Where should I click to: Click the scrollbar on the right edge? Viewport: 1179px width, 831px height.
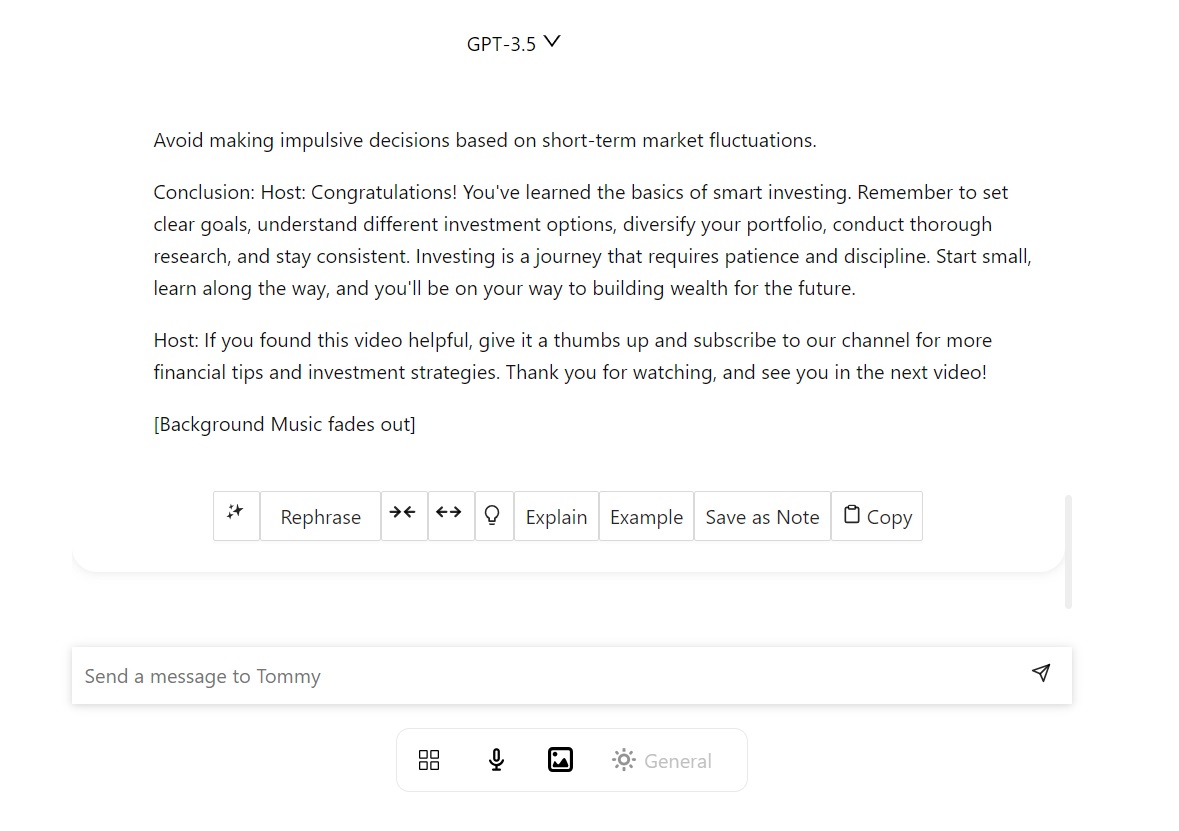click(1069, 550)
